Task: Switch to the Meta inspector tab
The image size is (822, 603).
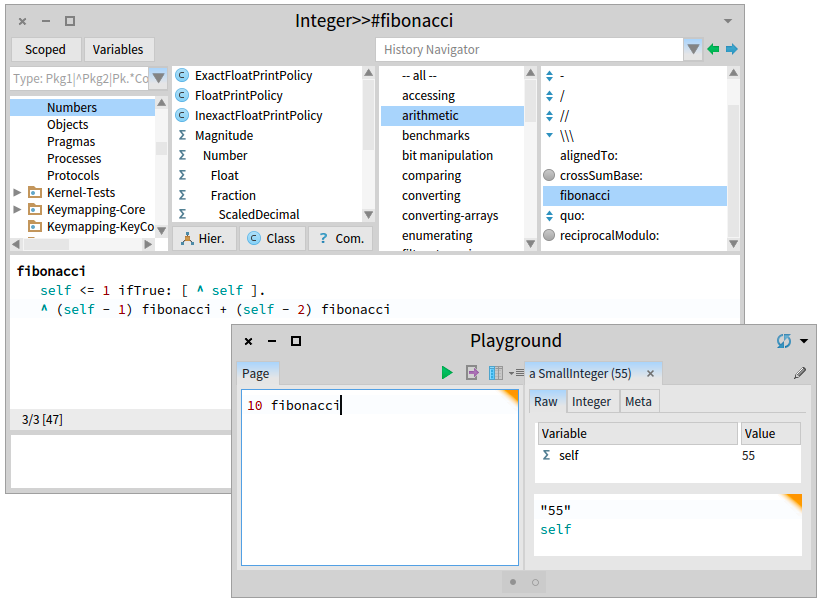Action: pos(638,401)
